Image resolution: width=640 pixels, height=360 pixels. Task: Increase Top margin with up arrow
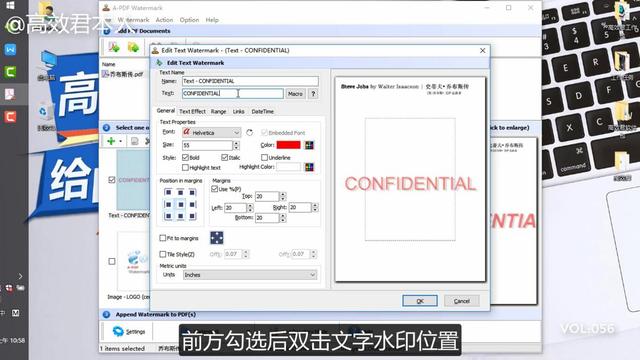[283, 194]
